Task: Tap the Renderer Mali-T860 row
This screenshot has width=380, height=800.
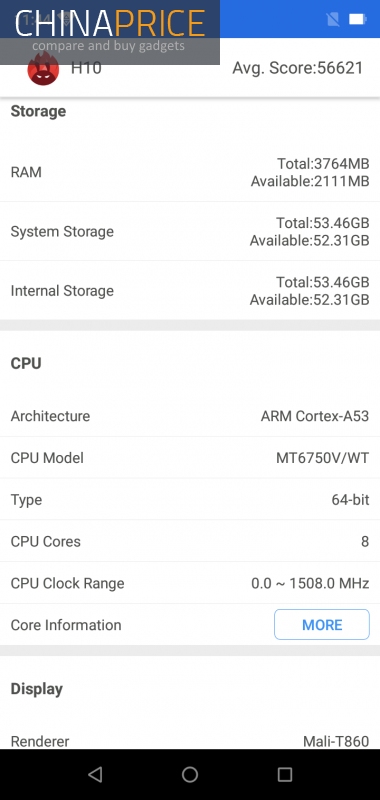Action: click(190, 741)
